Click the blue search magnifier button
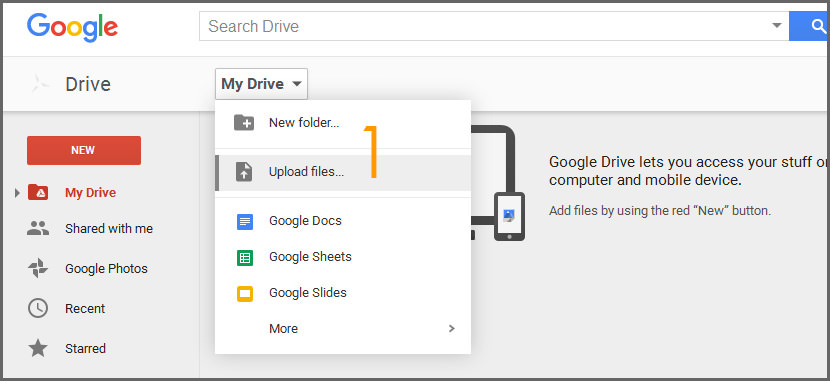Screen dimensions: 830x381 tap(809, 26)
